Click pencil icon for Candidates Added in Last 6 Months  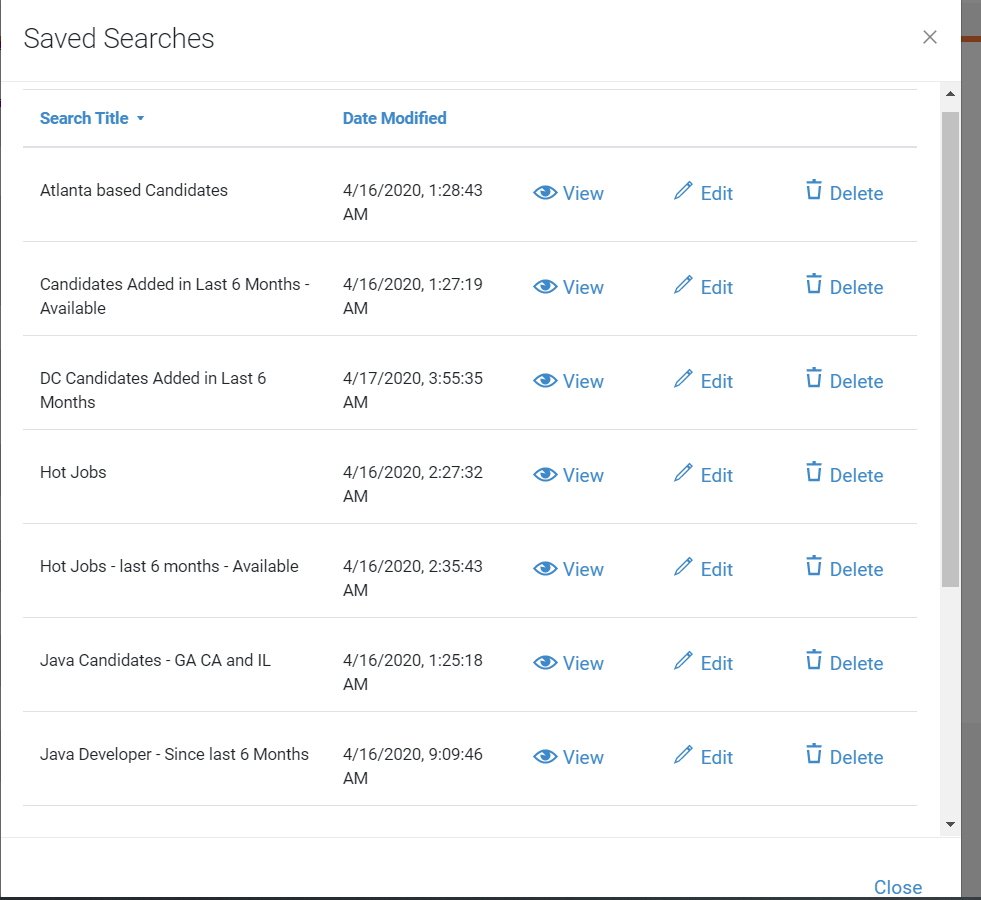684,285
